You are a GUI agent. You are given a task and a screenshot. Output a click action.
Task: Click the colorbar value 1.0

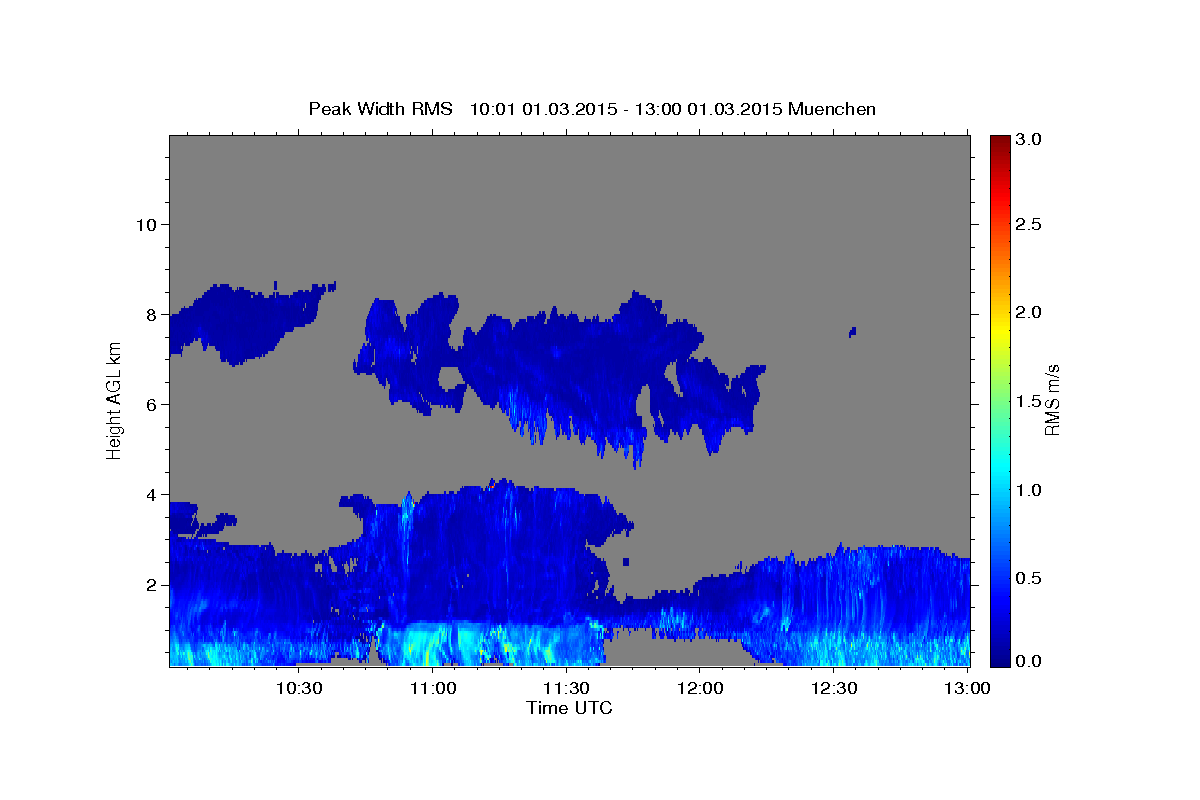click(1029, 490)
